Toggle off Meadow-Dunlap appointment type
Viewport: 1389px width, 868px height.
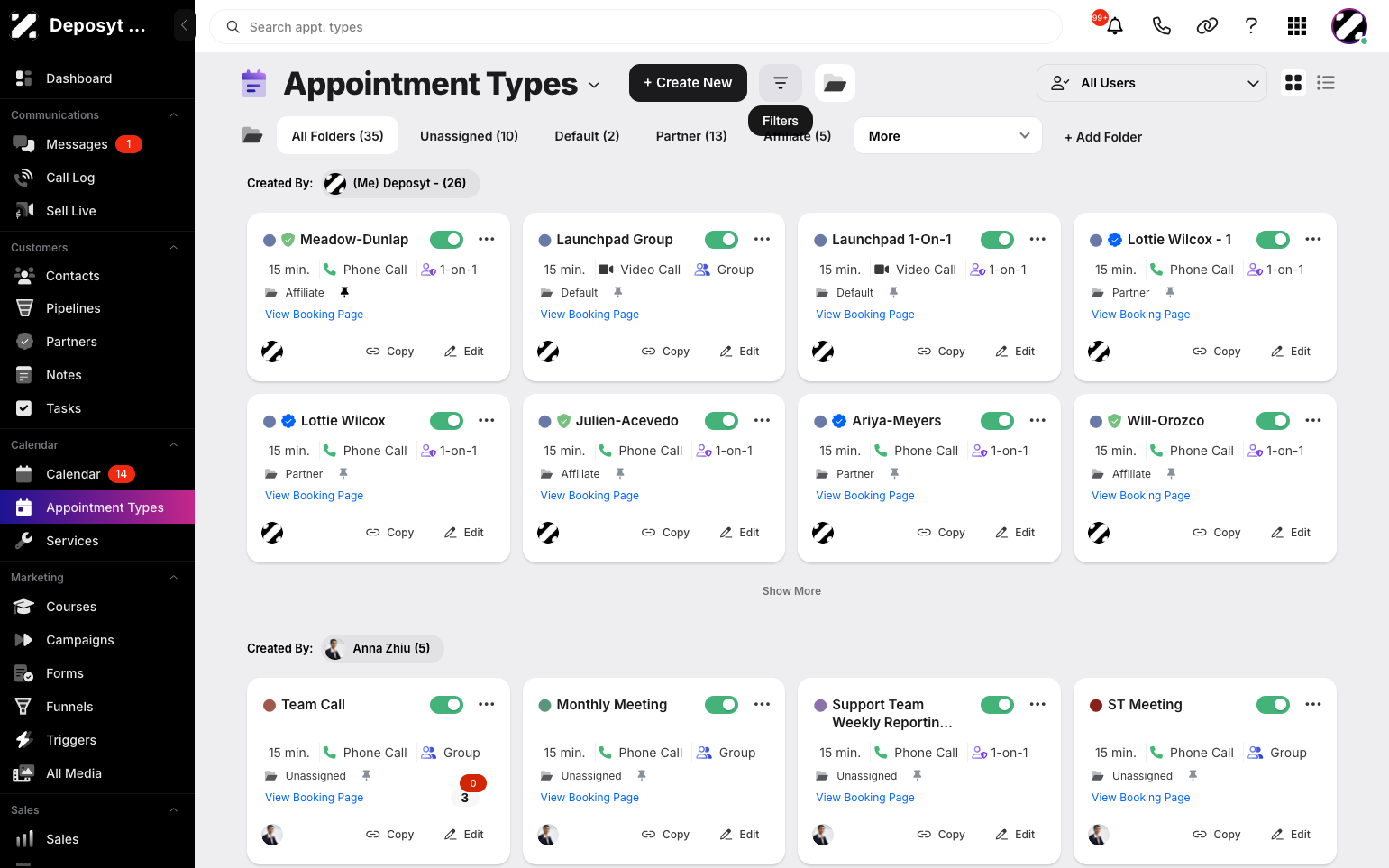446,240
